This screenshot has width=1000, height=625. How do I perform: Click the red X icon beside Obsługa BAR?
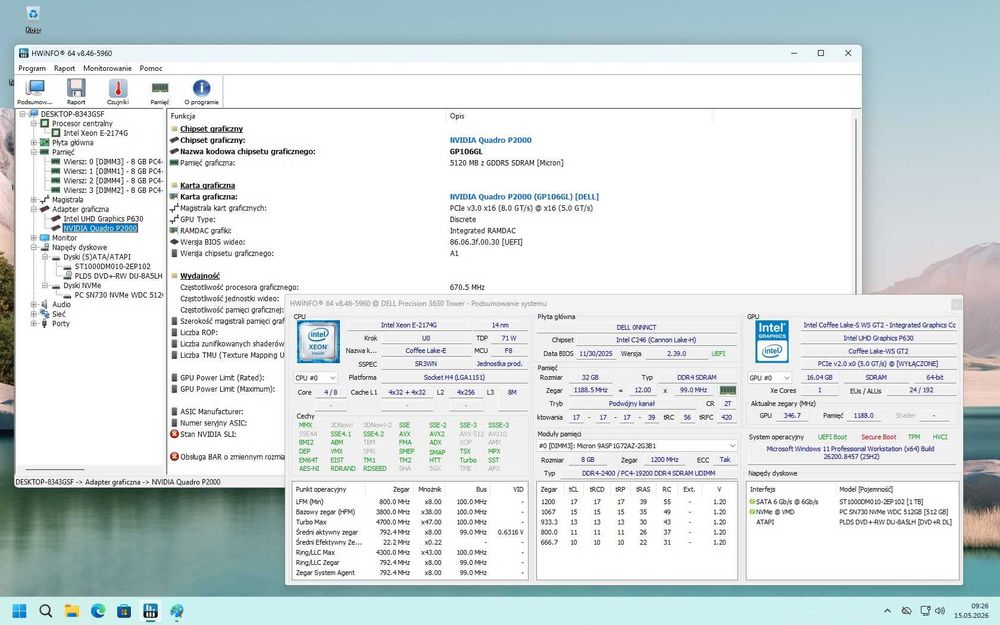pos(174,457)
